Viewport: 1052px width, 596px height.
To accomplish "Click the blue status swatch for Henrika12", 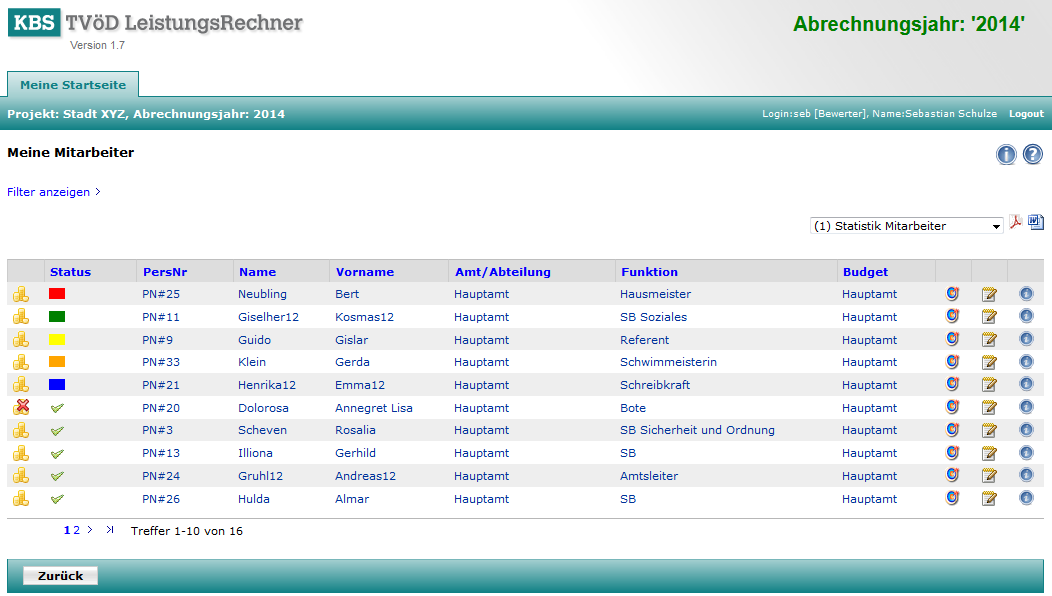I will tap(57, 385).
